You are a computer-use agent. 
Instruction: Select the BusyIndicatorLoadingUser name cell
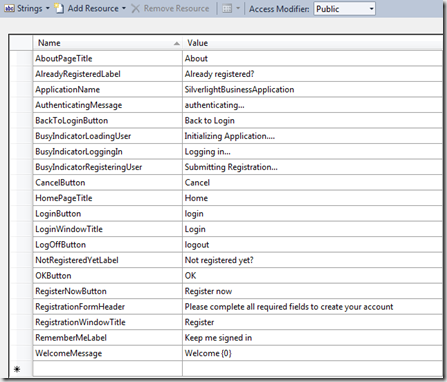pos(108,136)
